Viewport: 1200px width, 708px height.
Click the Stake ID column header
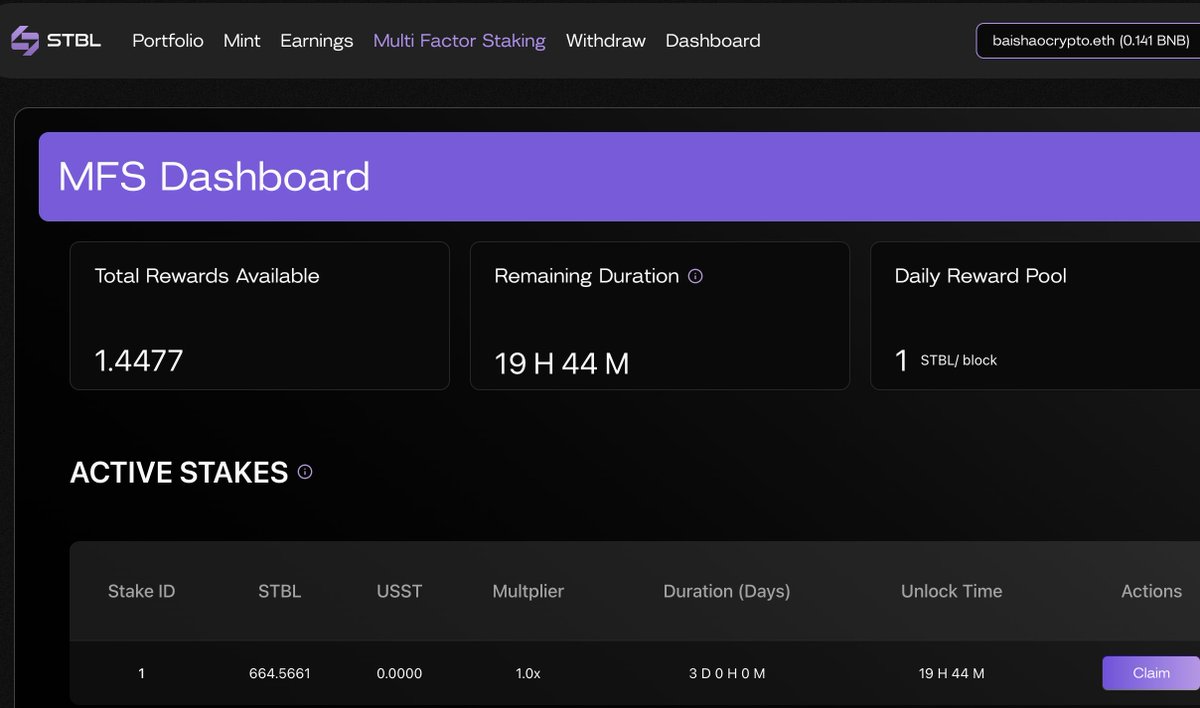141,591
